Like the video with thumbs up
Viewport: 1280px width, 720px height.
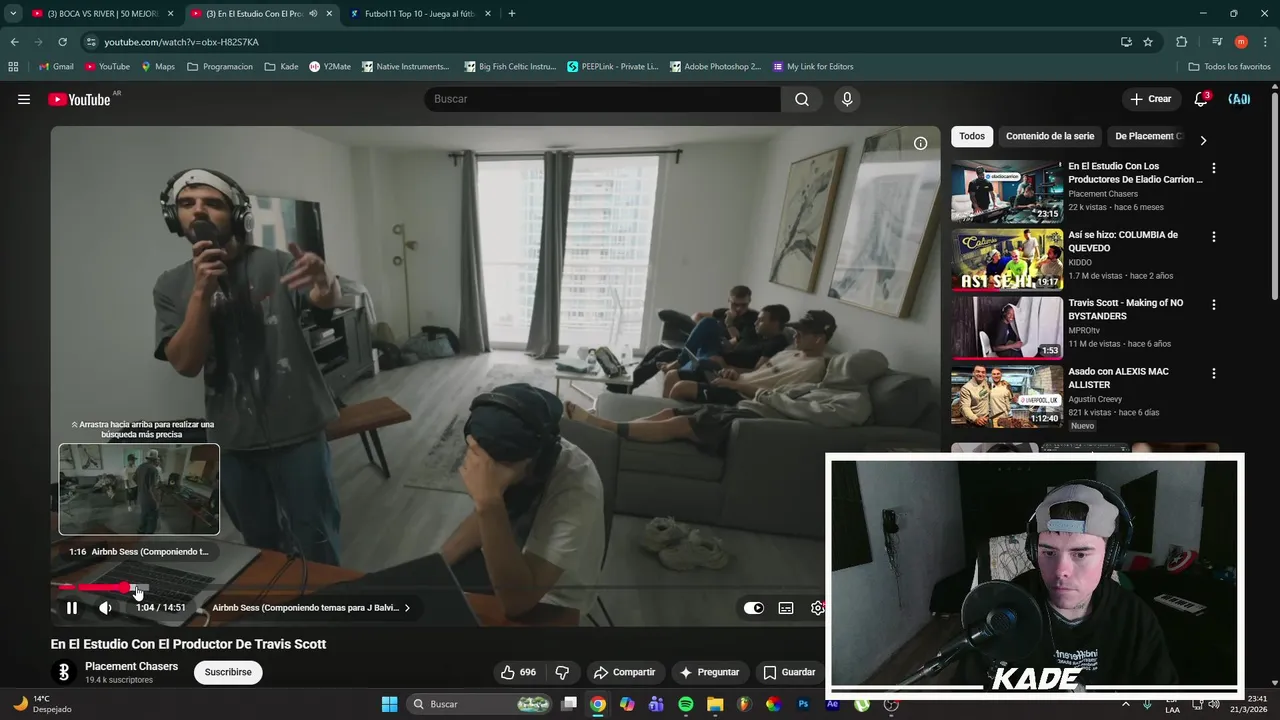[x=519, y=672]
